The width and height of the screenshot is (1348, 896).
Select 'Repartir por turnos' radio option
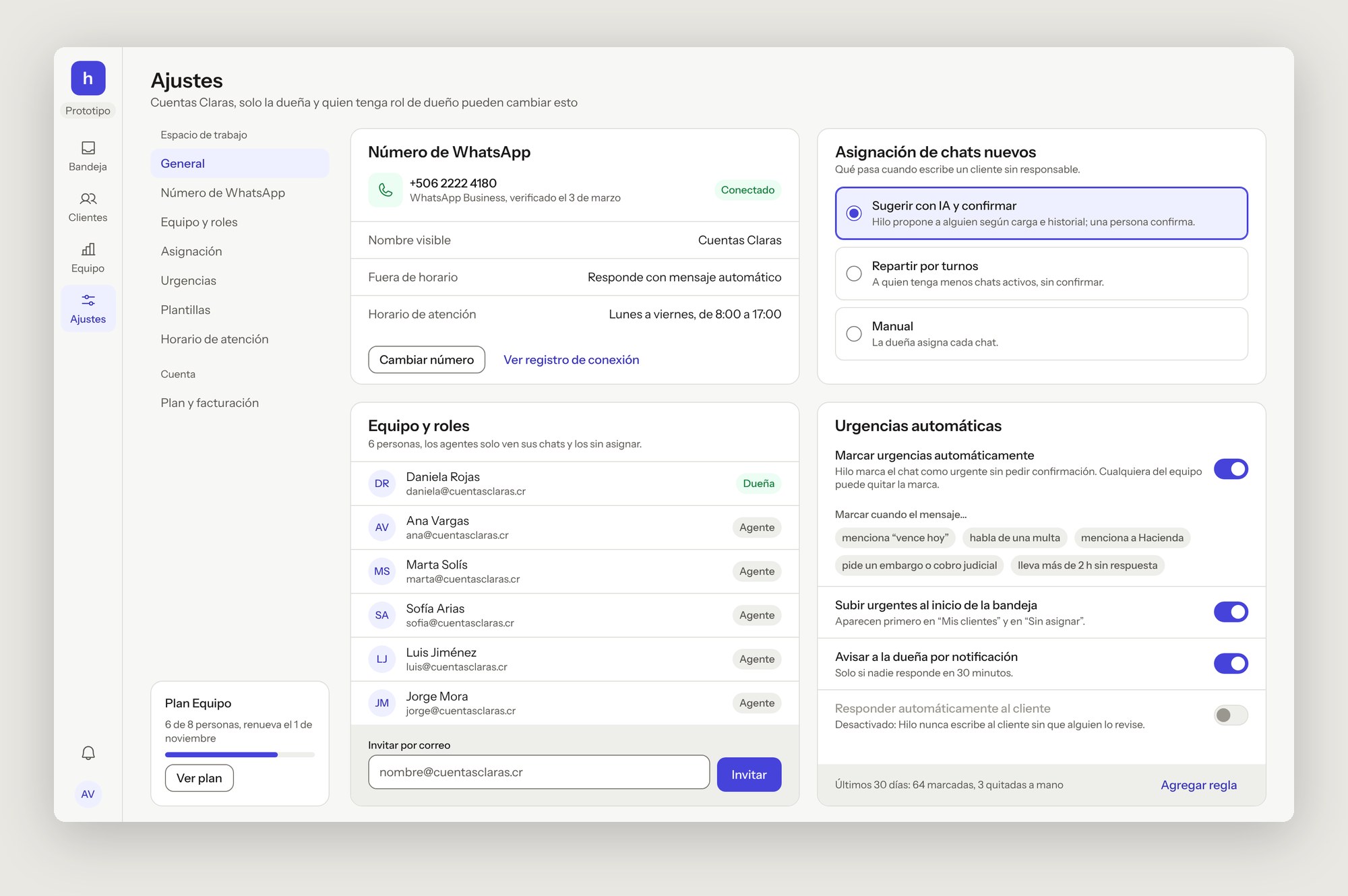(1041, 274)
